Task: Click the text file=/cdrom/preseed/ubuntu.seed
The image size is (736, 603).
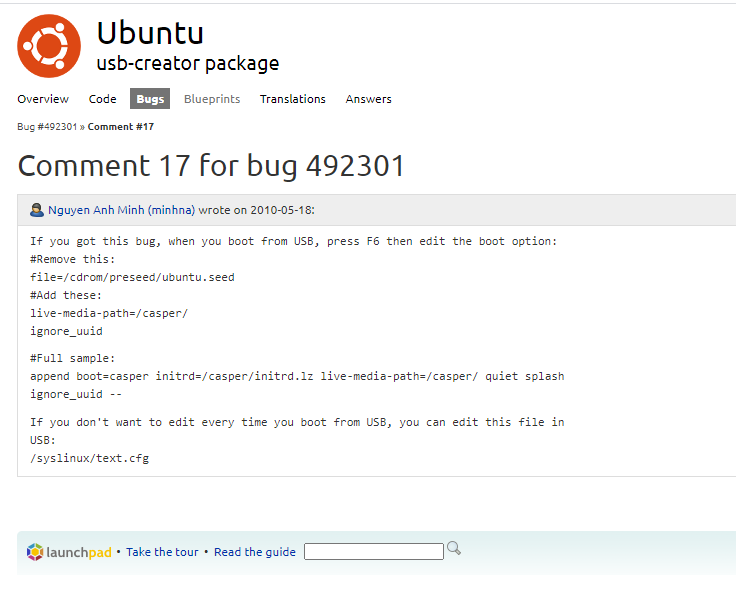Action: 132,277
